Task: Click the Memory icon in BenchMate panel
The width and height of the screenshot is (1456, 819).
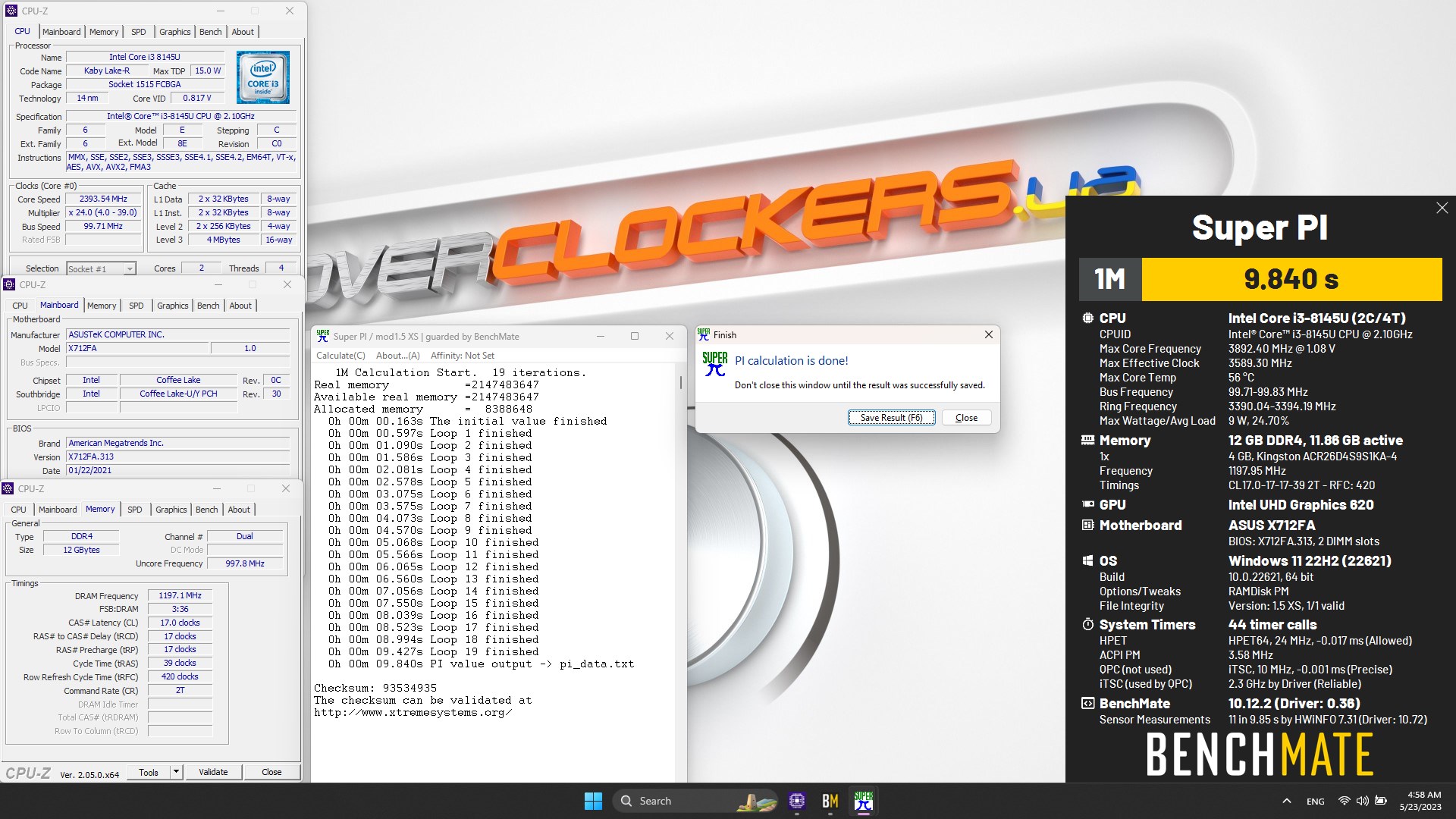Action: click(1087, 440)
